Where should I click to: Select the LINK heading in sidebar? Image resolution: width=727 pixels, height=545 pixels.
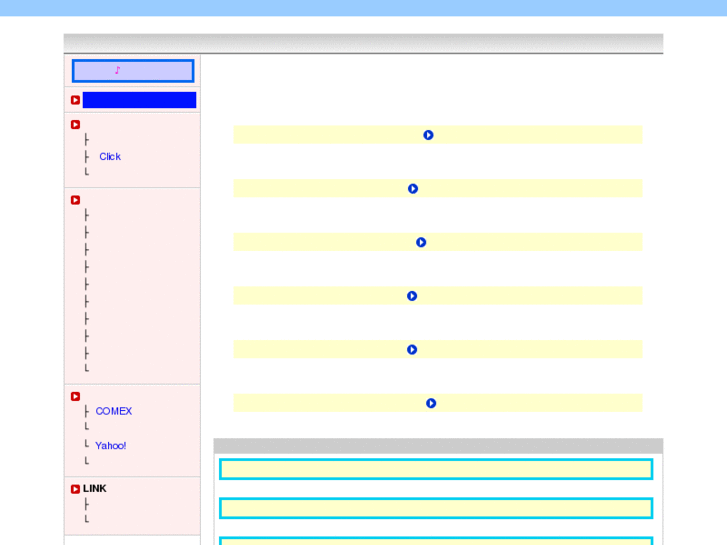pyautogui.click(x=95, y=488)
